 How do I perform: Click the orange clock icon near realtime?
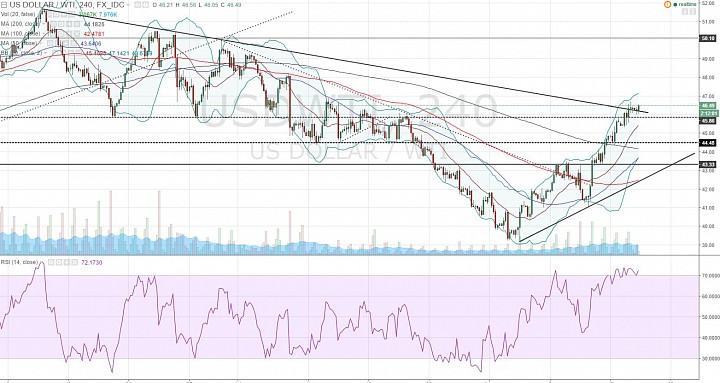(668, 5)
